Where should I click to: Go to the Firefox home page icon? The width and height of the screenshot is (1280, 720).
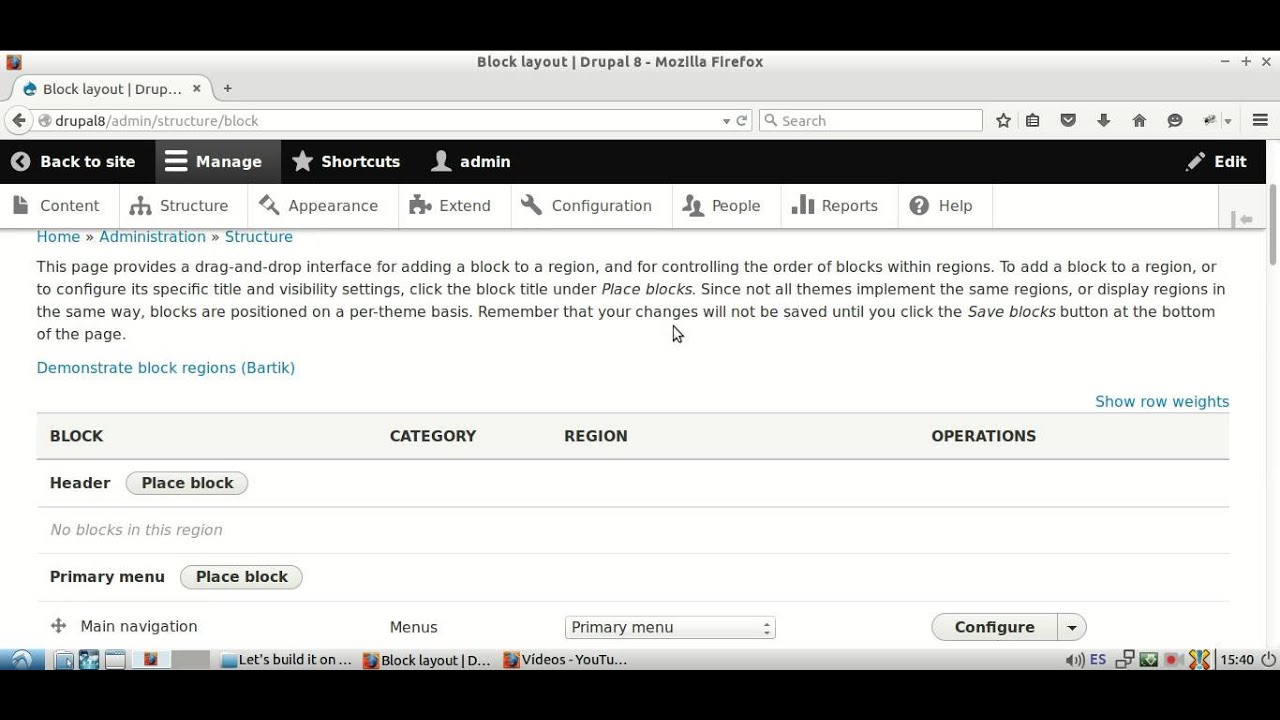click(x=1139, y=120)
